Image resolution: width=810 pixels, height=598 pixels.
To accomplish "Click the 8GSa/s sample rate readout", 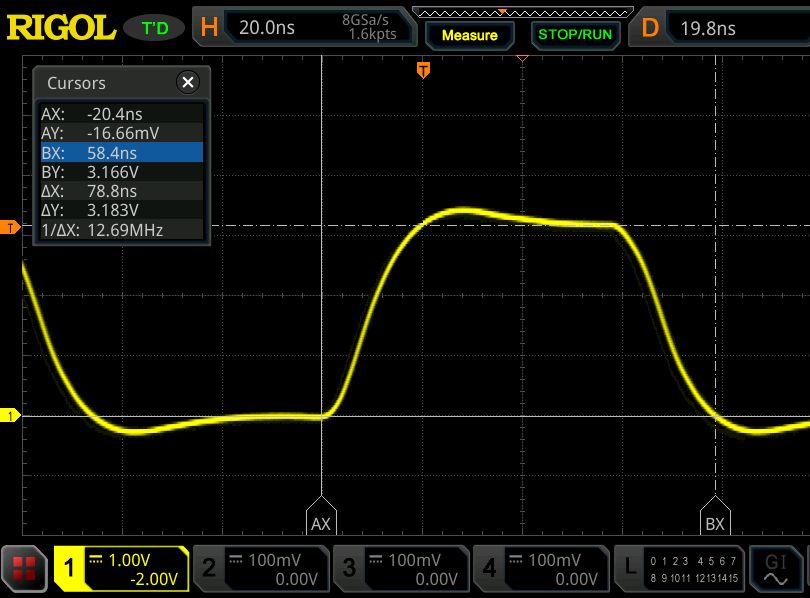I will click(x=365, y=20).
